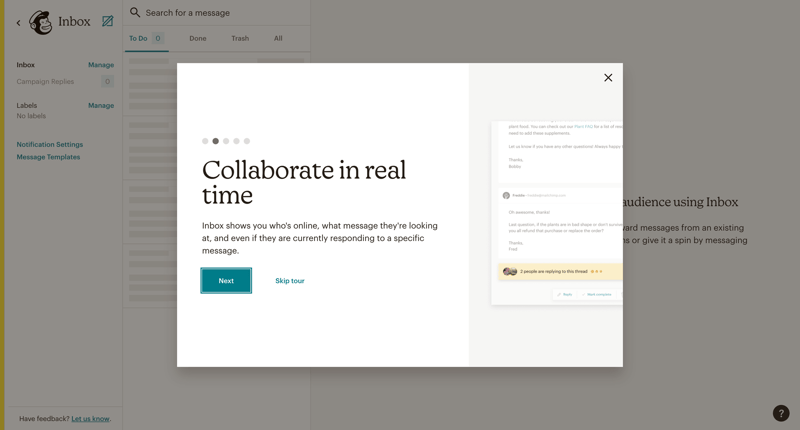Click the 'Collaborate in real time' heading
800x430 pixels.
pos(304,182)
